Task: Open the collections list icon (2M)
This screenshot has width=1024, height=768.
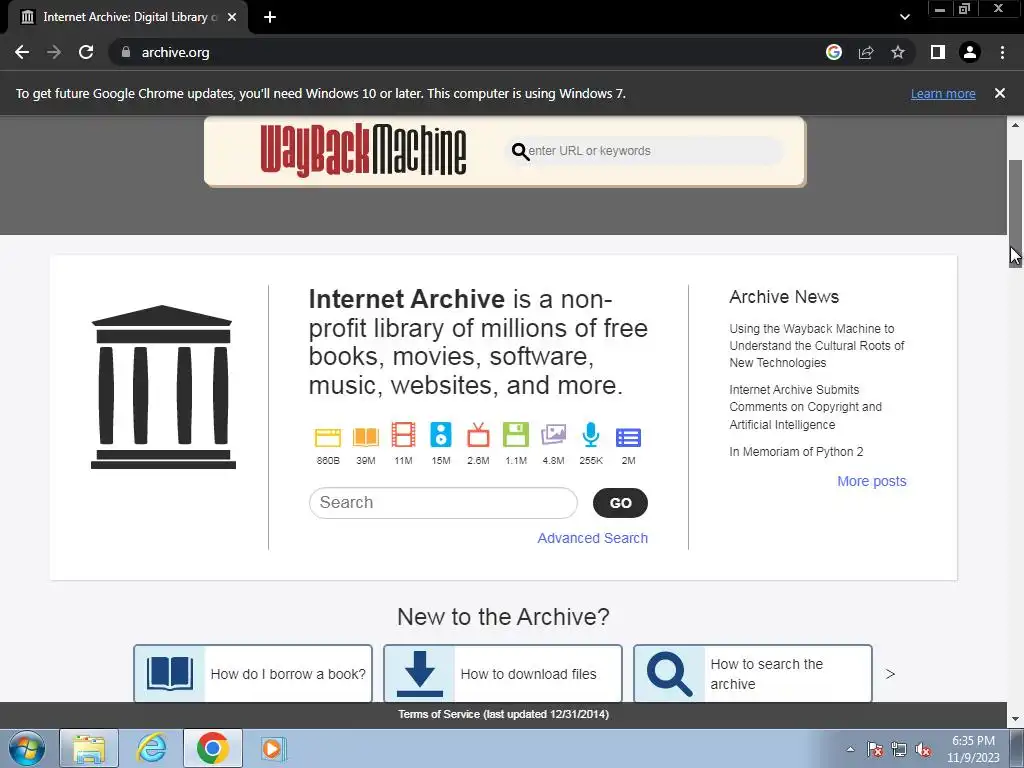Action: click(x=628, y=437)
